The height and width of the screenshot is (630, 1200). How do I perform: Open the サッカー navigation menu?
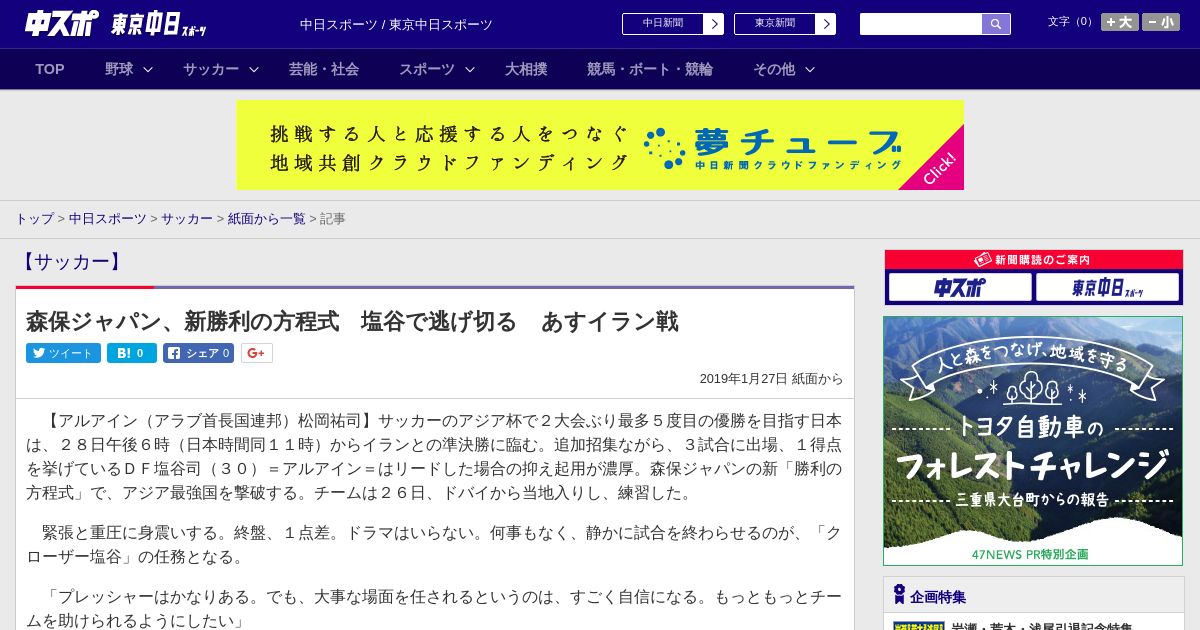(211, 69)
